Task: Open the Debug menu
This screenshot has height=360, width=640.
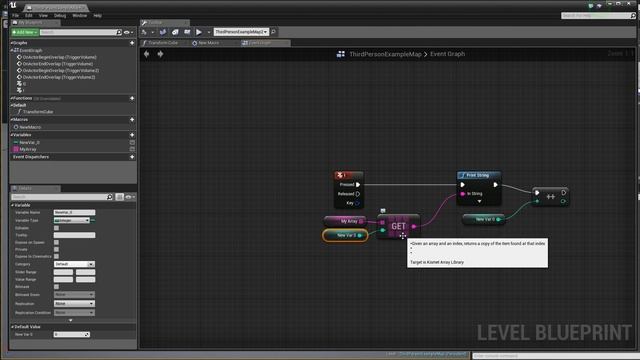Action: coord(60,16)
